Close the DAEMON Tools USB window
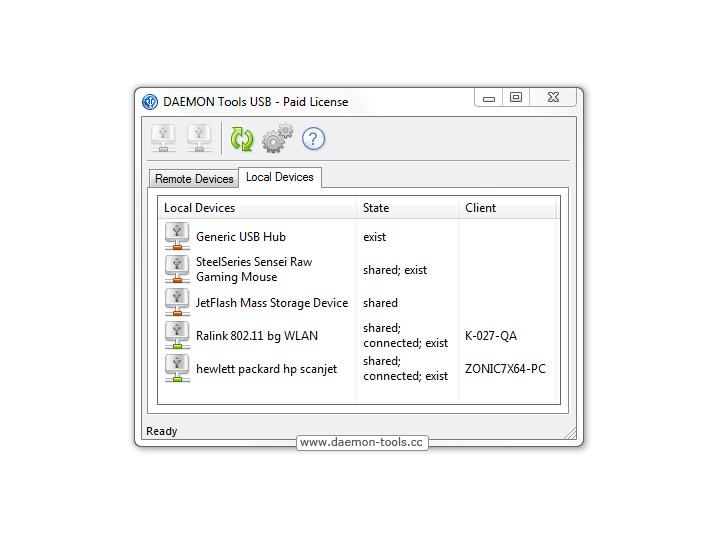 (x=553, y=98)
